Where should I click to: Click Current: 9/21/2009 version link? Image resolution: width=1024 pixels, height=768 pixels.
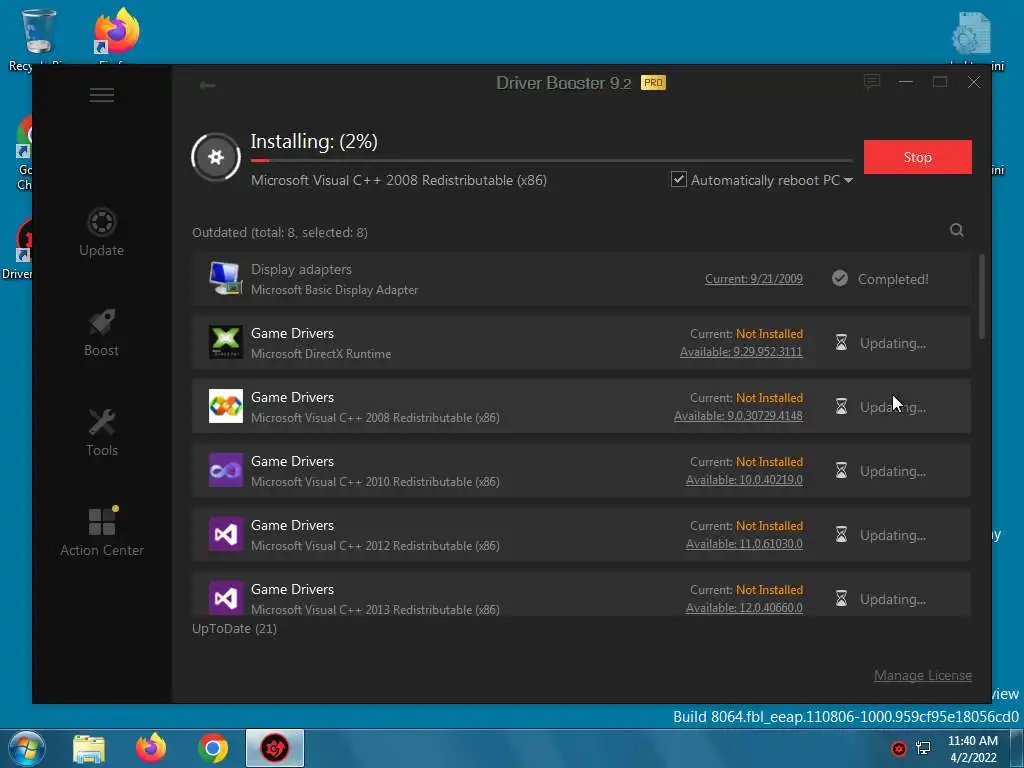754,279
